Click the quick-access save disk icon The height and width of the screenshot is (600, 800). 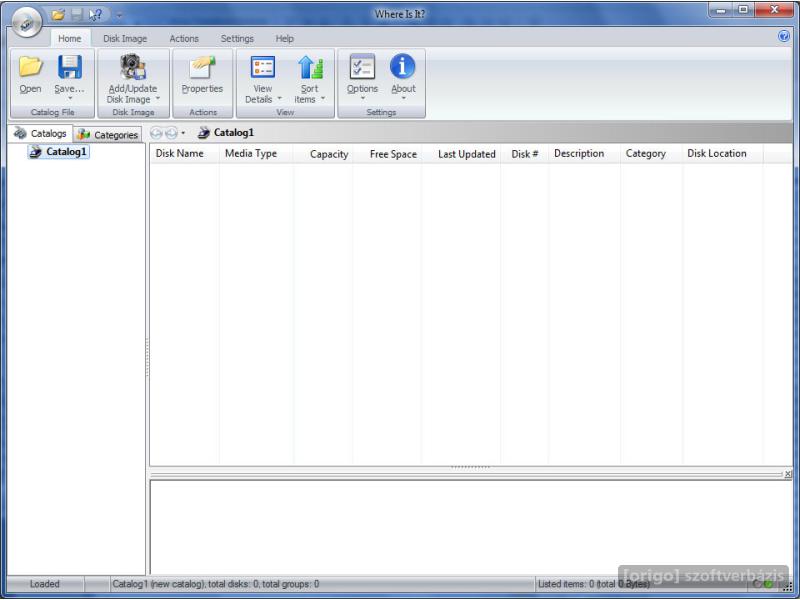tap(77, 15)
